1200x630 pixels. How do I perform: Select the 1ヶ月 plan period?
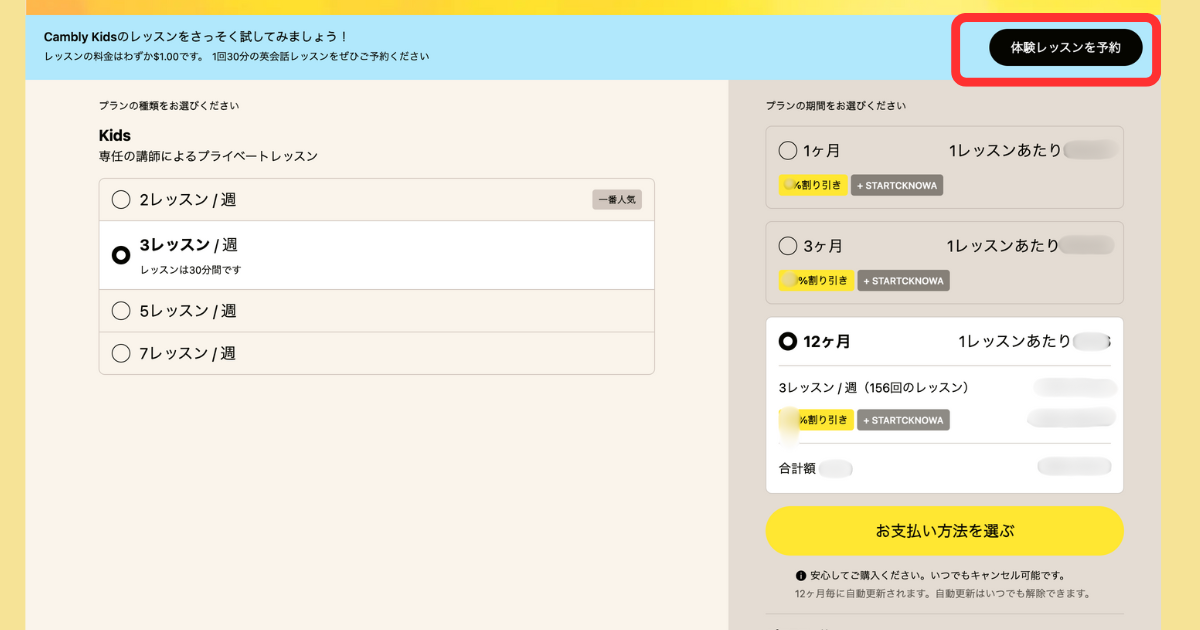point(788,151)
